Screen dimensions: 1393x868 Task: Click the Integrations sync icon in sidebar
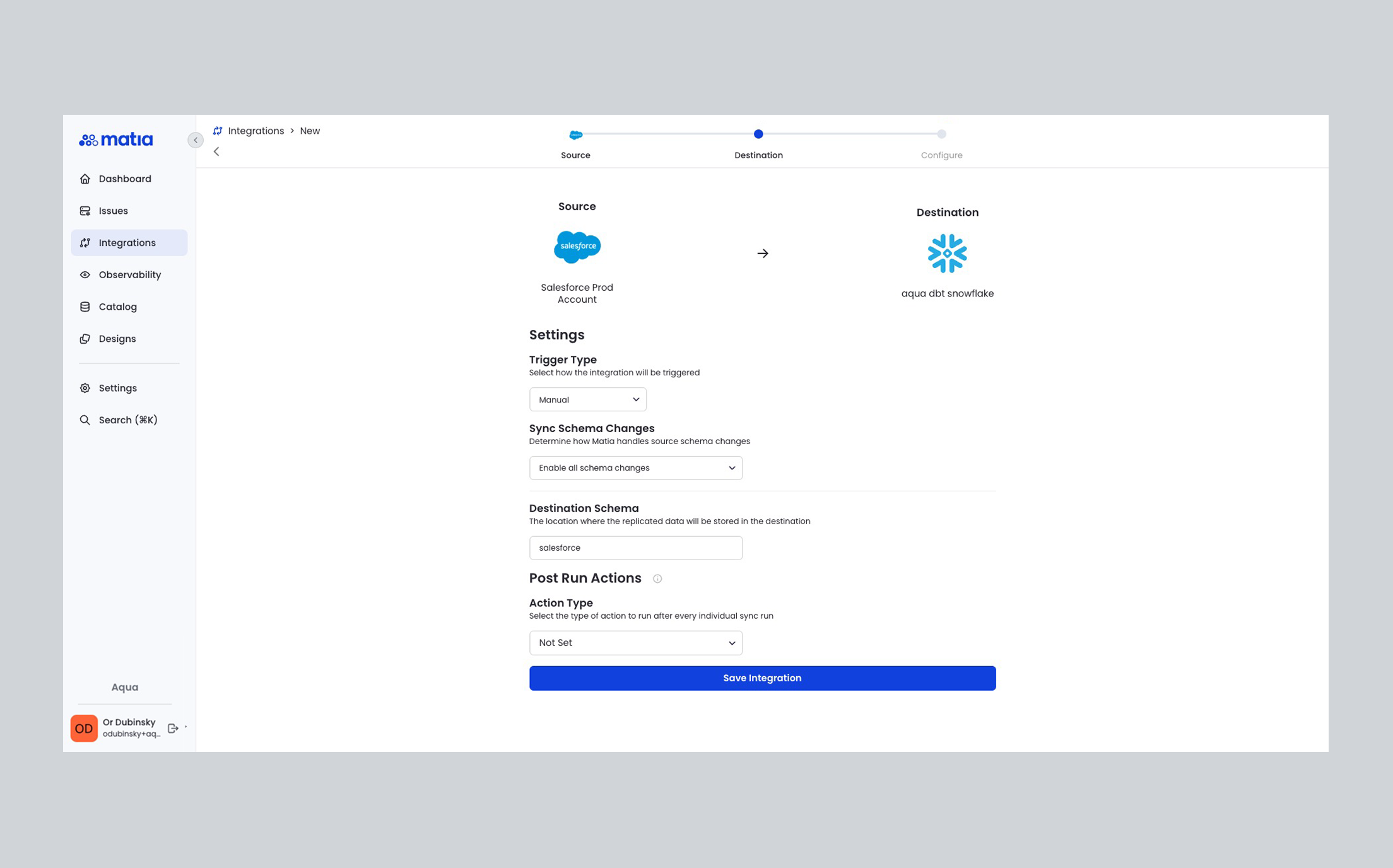tap(85, 242)
